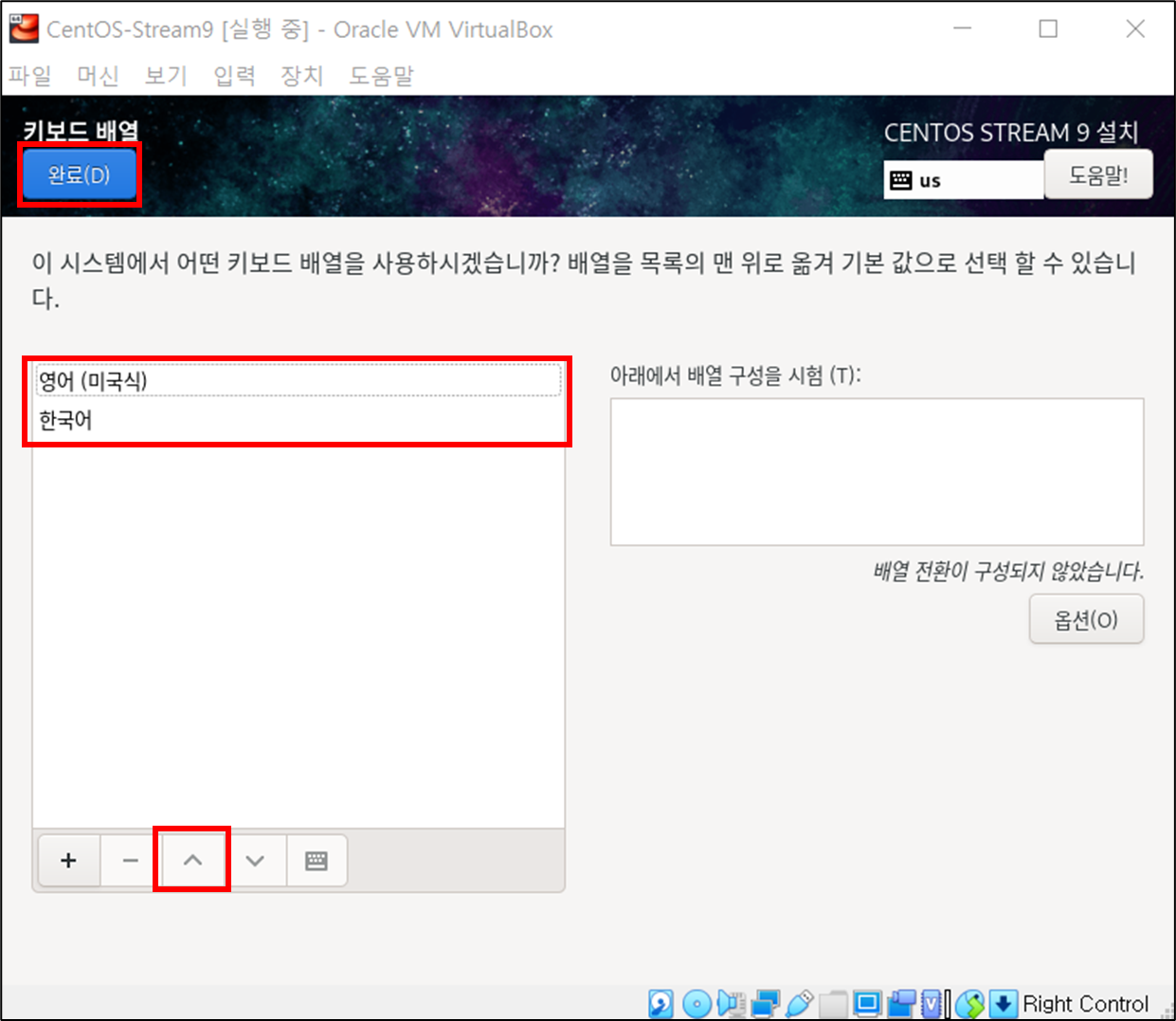
Task: Move selected layout up with arrow
Action: pyautogui.click(x=192, y=860)
